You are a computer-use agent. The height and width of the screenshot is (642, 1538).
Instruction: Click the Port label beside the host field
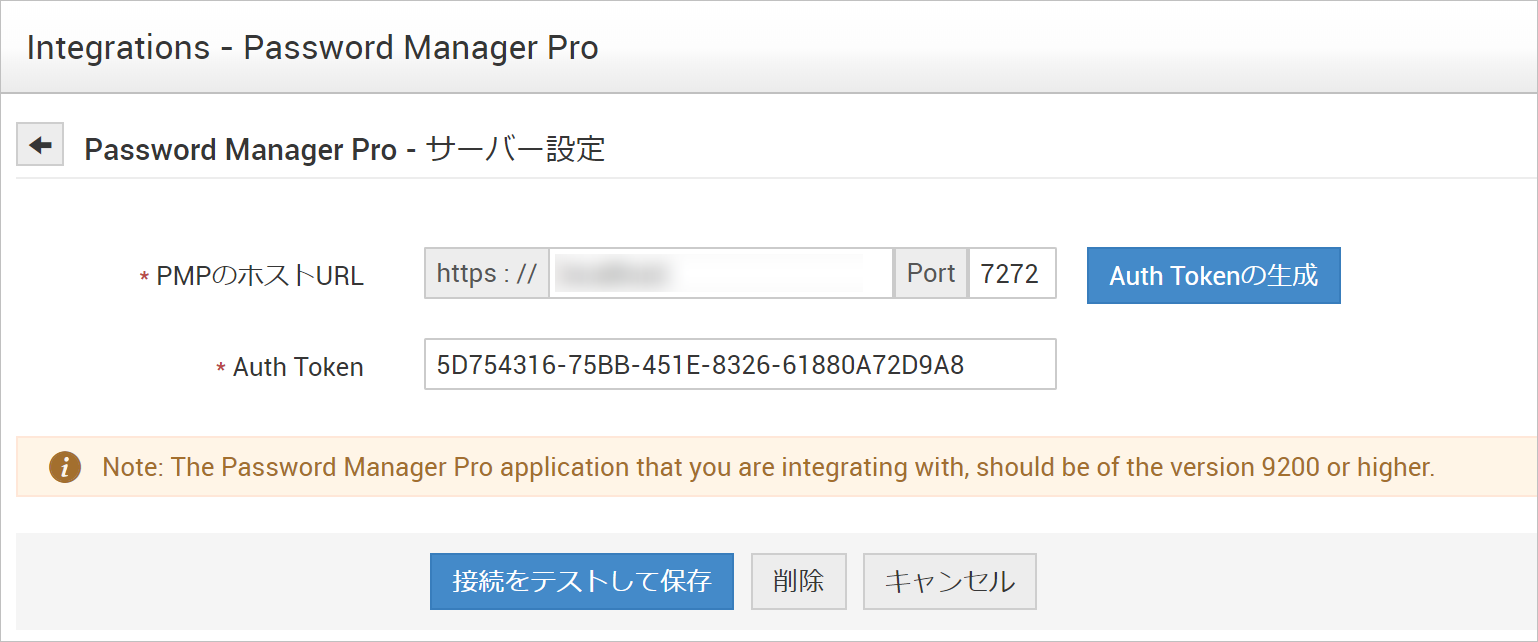[931, 274]
